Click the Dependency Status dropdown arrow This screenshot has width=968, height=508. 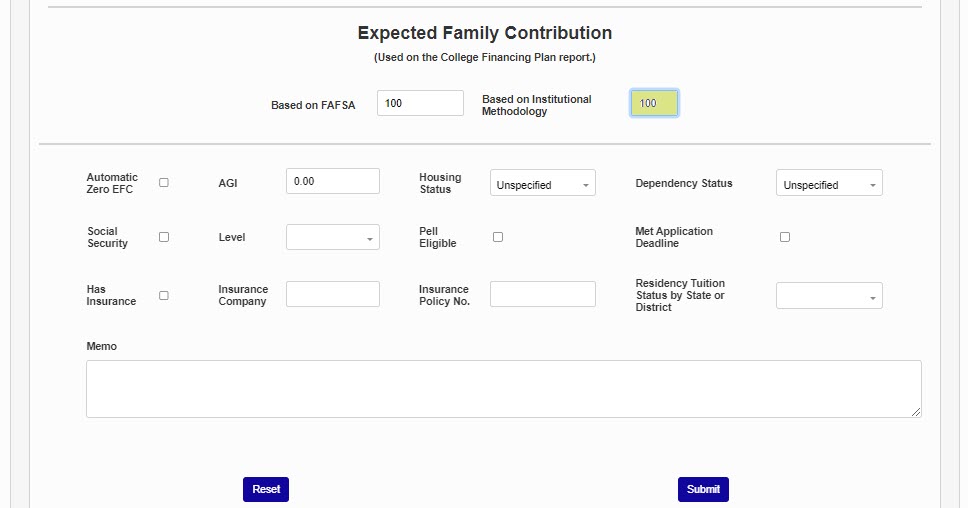(873, 185)
